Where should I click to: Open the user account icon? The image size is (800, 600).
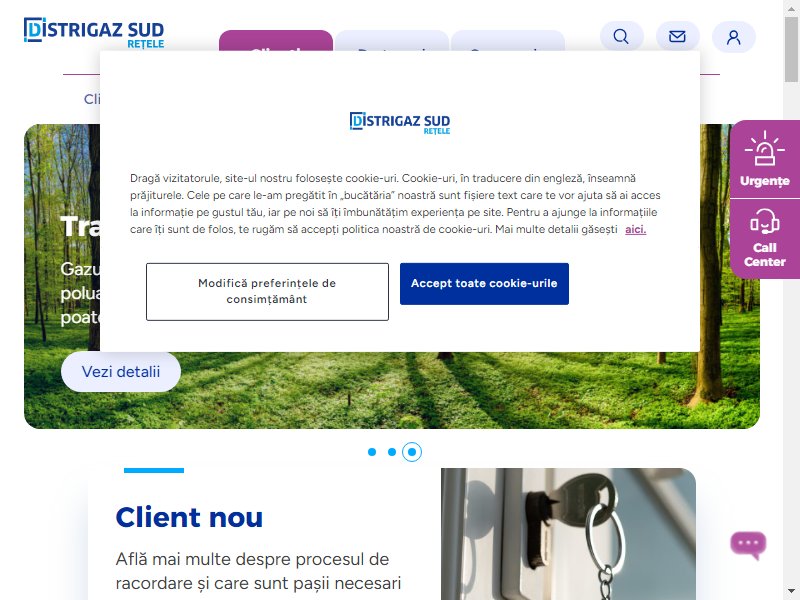733,37
